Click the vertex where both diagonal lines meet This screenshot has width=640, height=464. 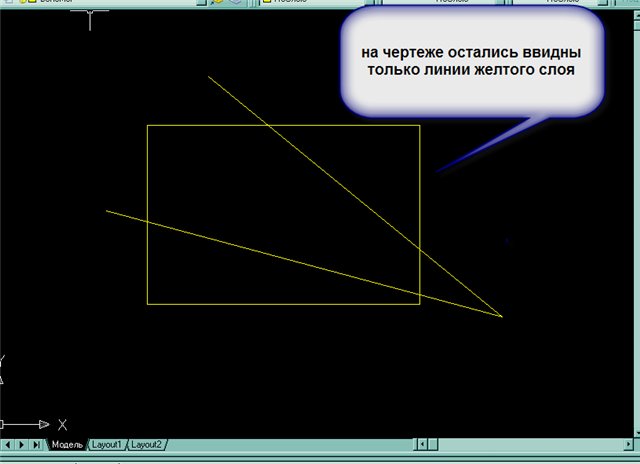pyautogui.click(x=501, y=317)
